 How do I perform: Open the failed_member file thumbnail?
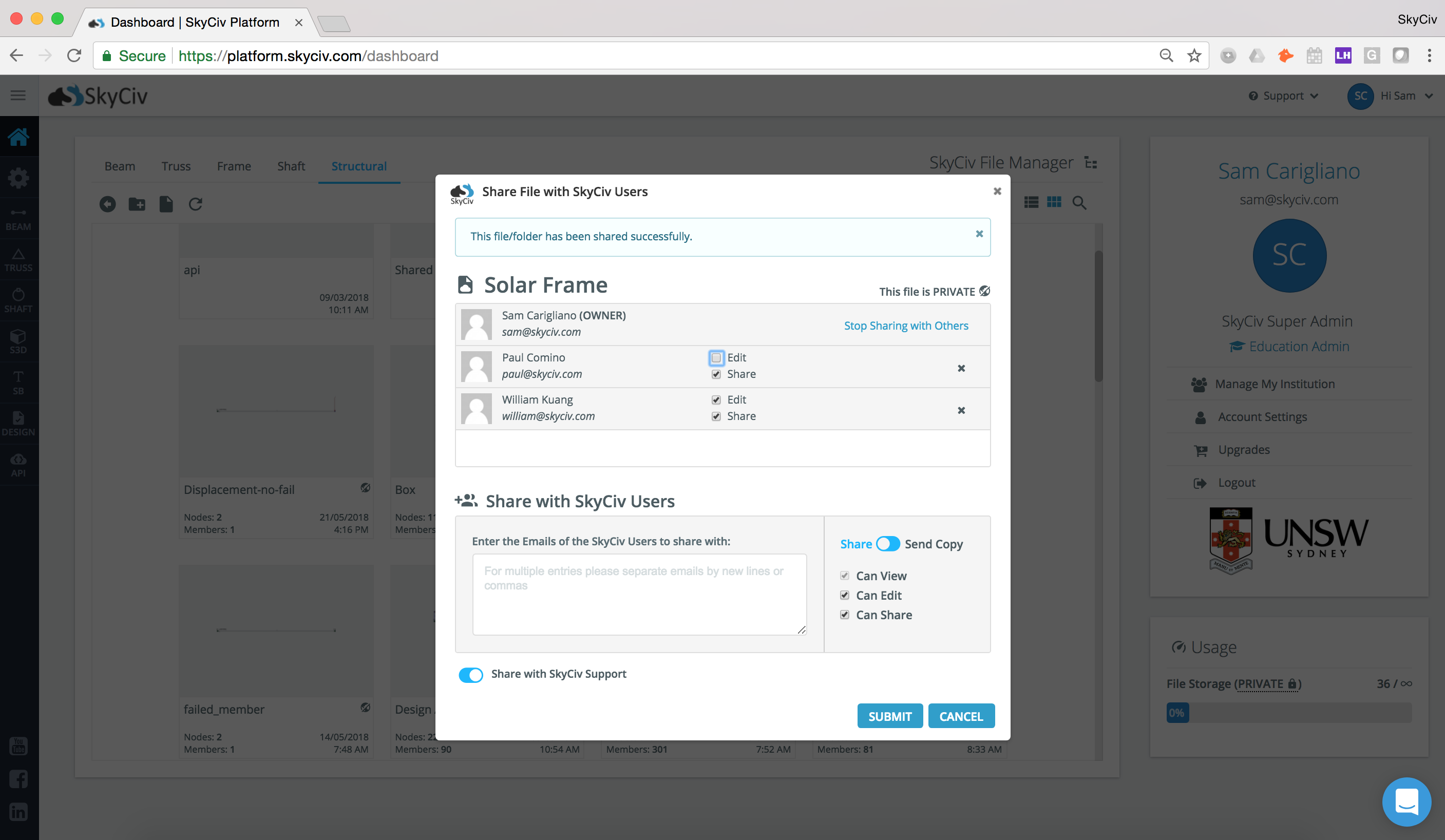[x=276, y=631]
